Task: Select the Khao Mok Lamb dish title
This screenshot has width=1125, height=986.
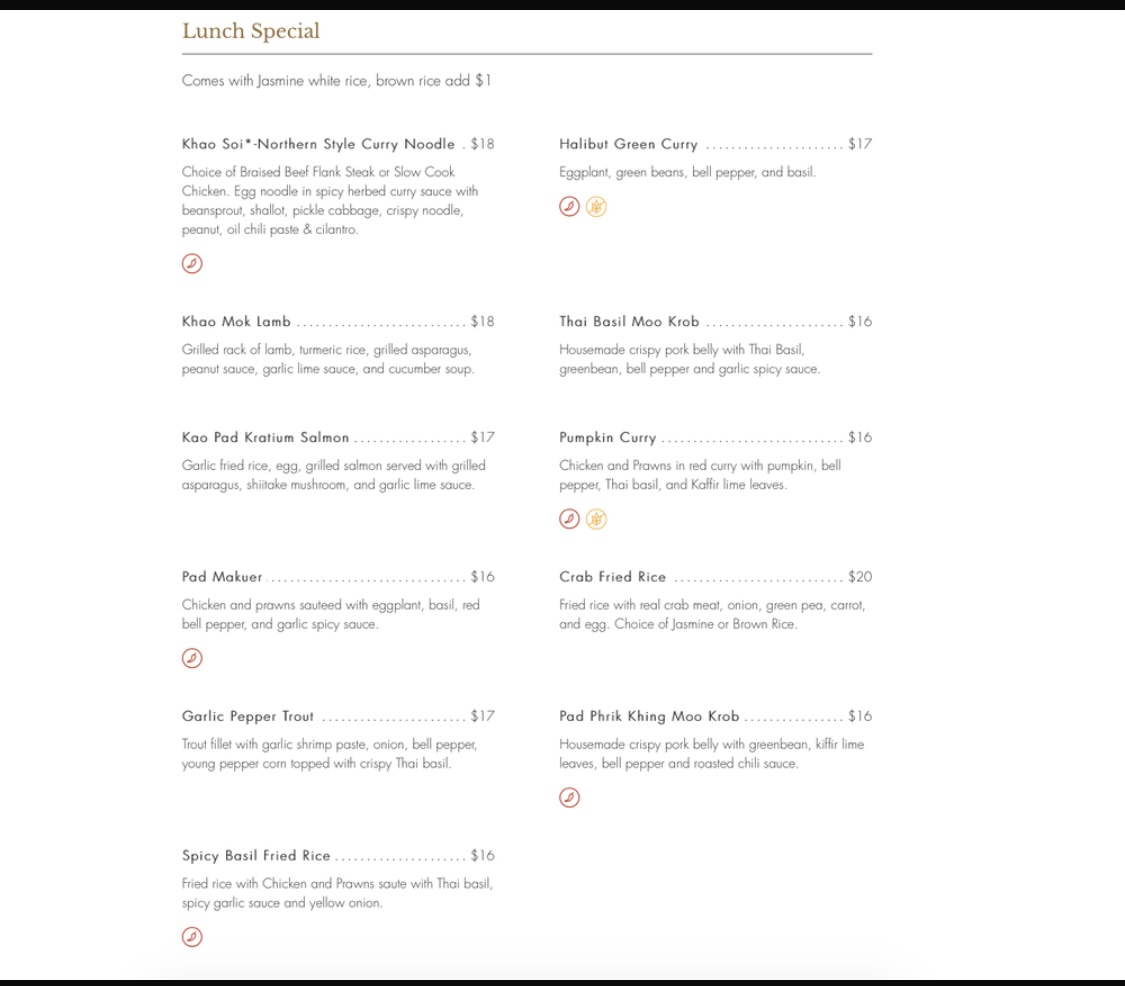Action: (x=237, y=322)
